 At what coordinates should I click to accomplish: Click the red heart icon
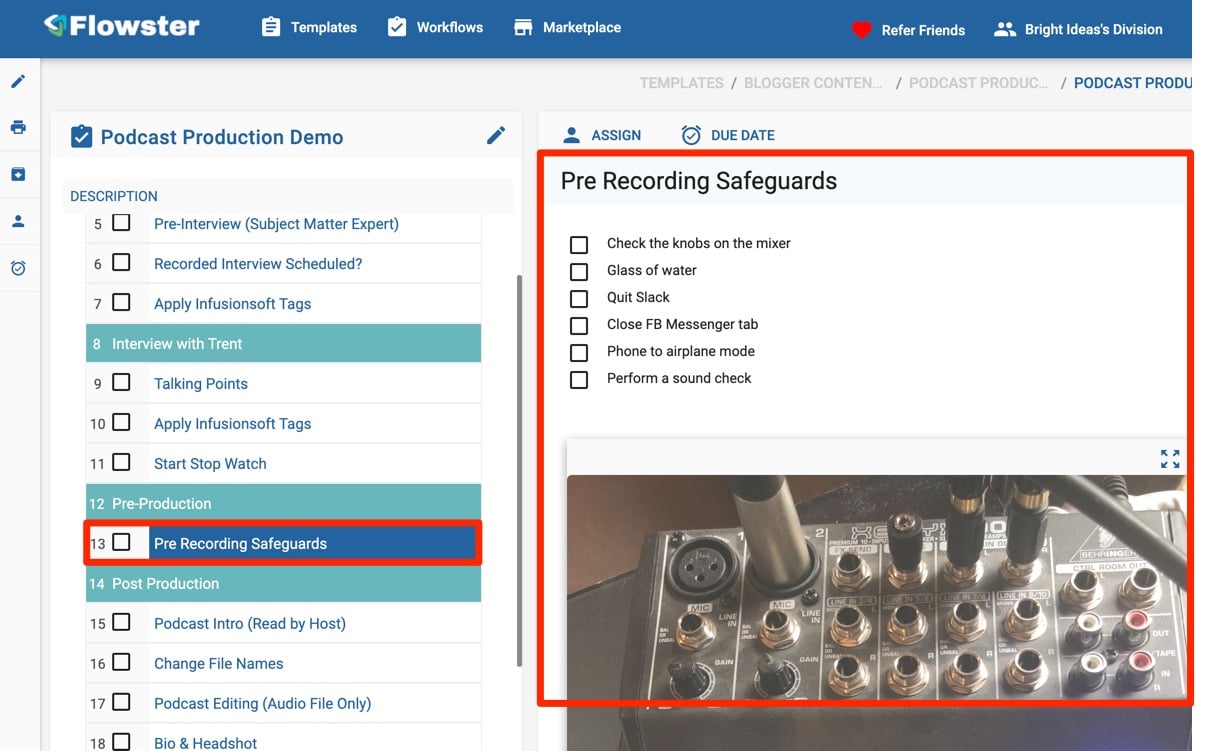(x=862, y=30)
